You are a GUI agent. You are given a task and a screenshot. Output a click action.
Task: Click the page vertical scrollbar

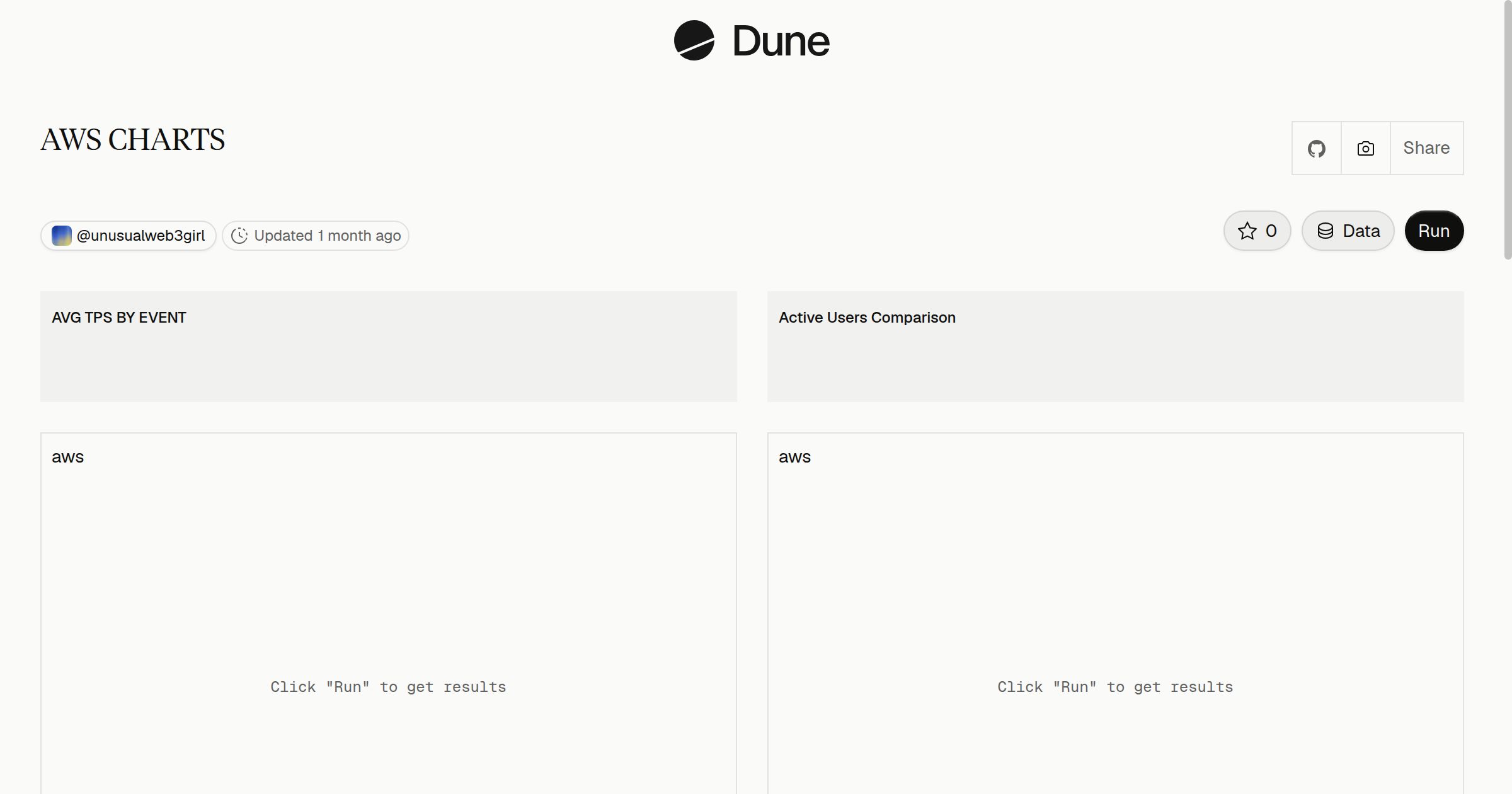pos(1508,129)
